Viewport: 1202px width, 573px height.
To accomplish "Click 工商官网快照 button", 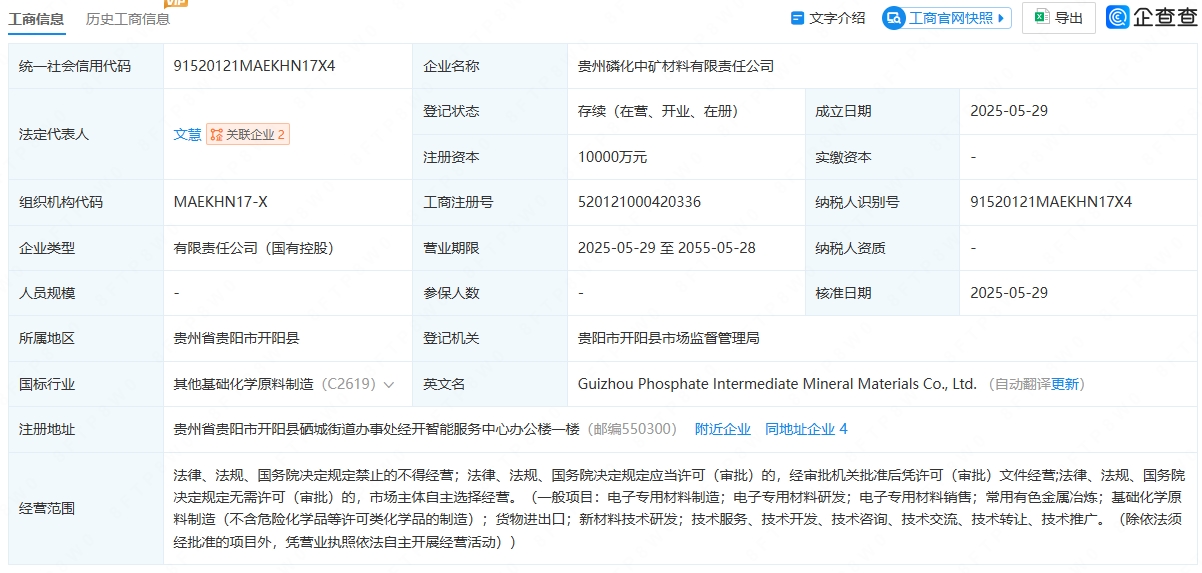I will click(946, 18).
